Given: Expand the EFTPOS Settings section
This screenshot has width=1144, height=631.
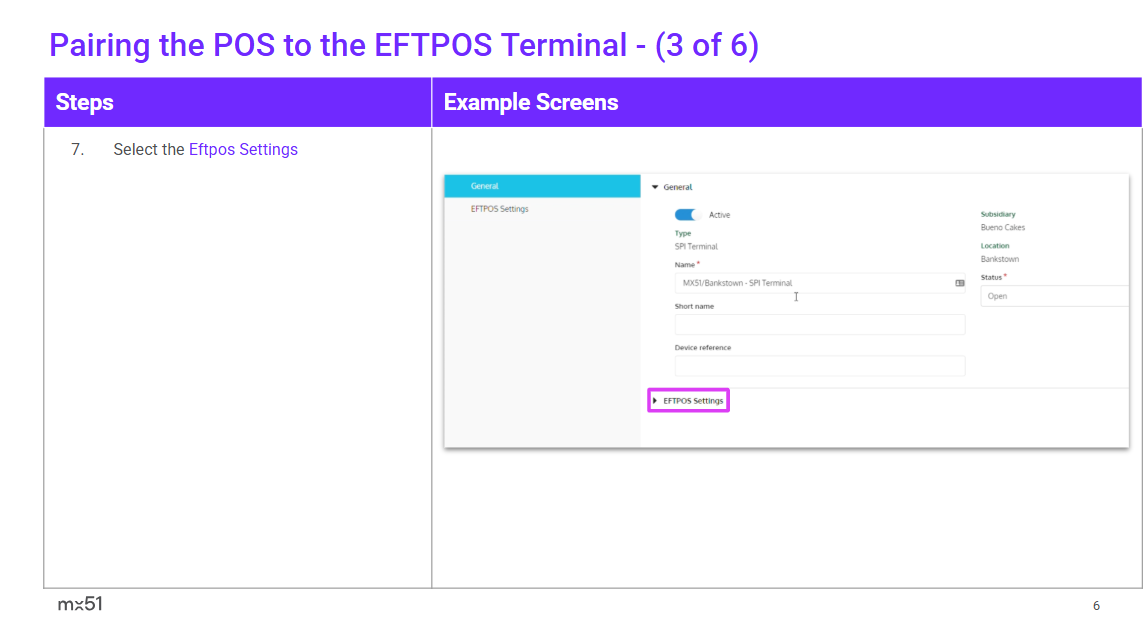Looking at the screenshot, I should click(689, 401).
